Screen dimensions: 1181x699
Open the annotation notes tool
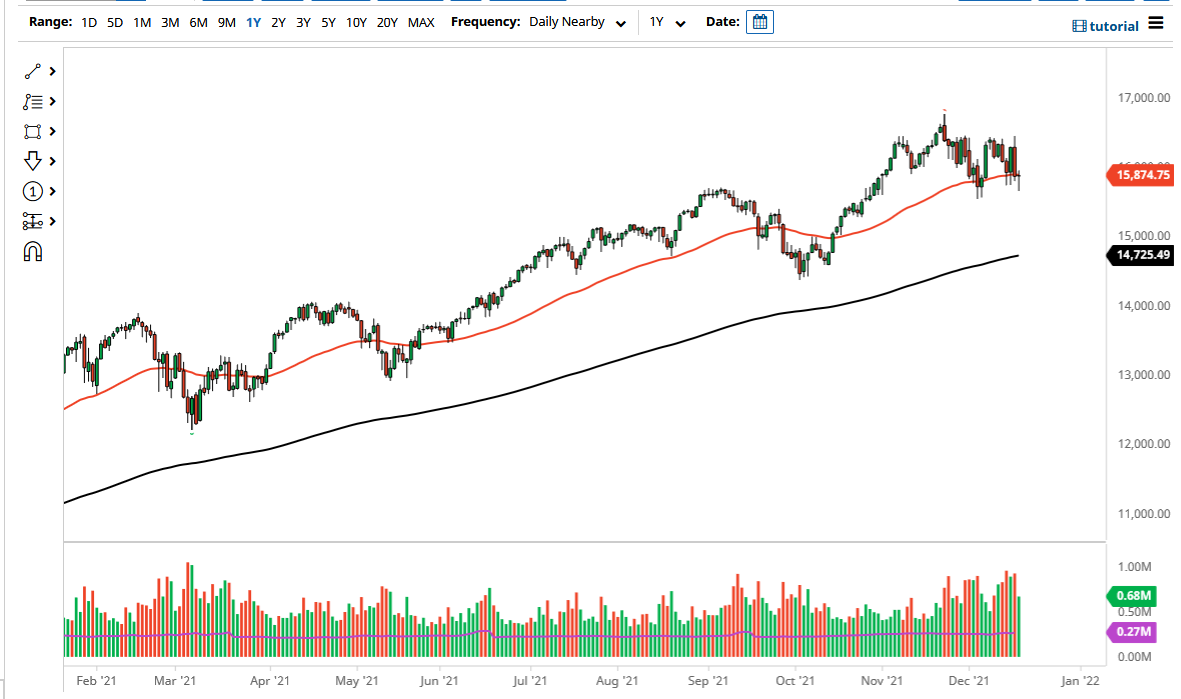coord(31,101)
